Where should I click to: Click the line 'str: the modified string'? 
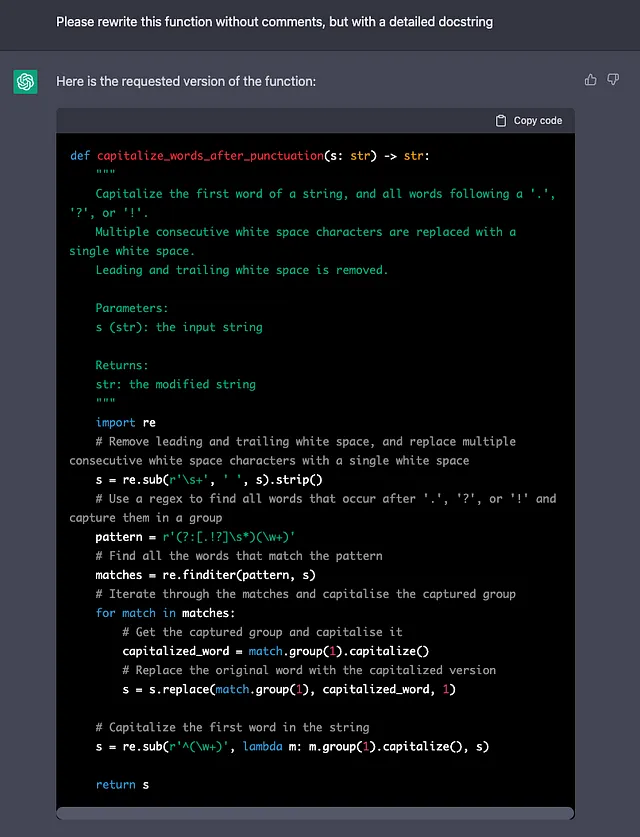176,384
